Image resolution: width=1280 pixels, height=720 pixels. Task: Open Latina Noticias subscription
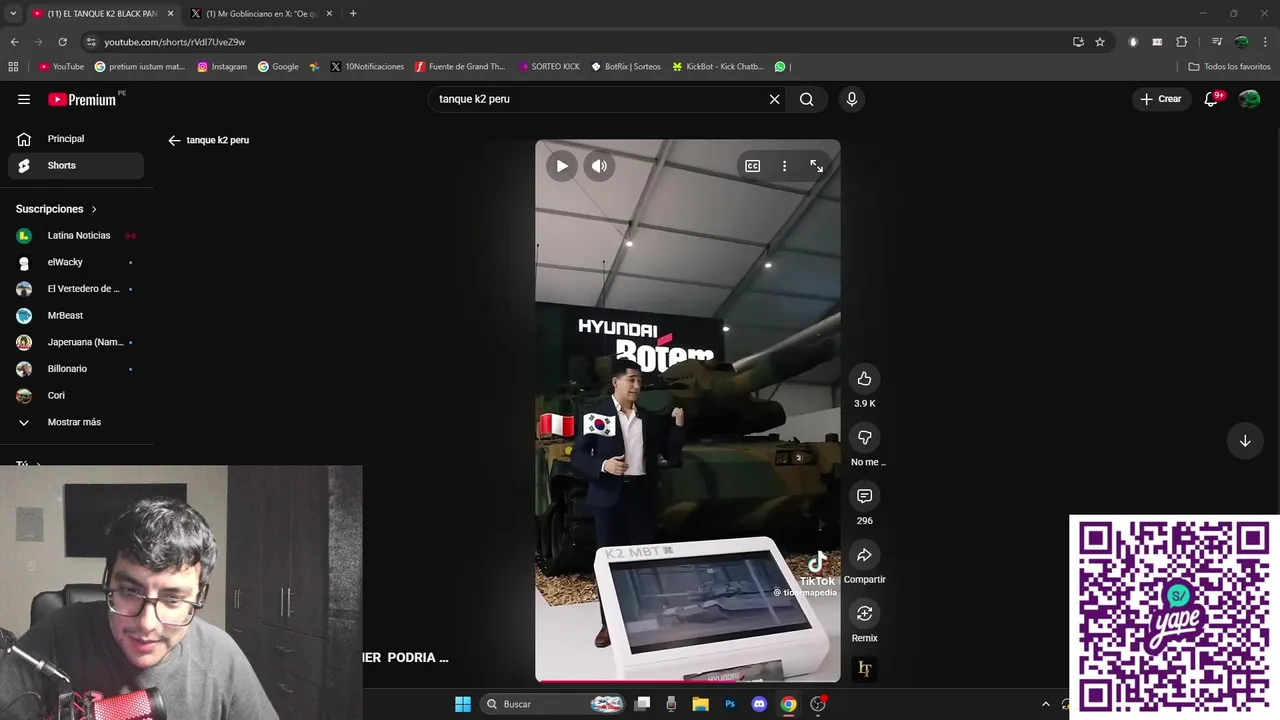tap(76, 235)
